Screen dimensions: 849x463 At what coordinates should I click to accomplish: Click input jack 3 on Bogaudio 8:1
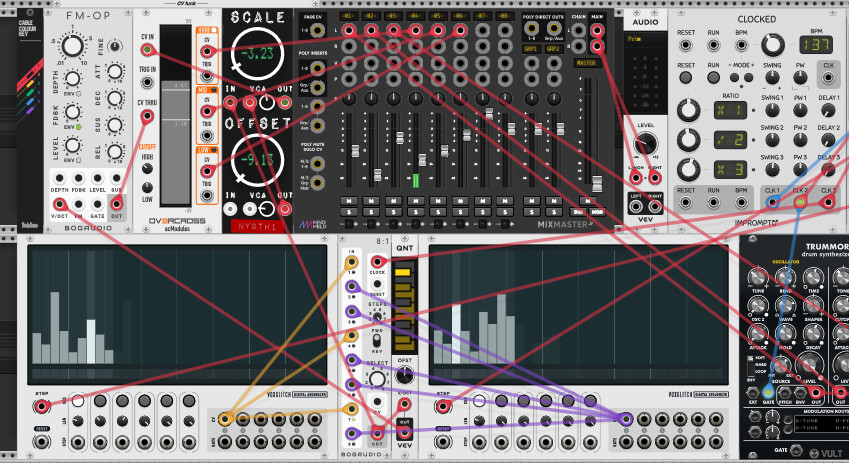click(352, 312)
